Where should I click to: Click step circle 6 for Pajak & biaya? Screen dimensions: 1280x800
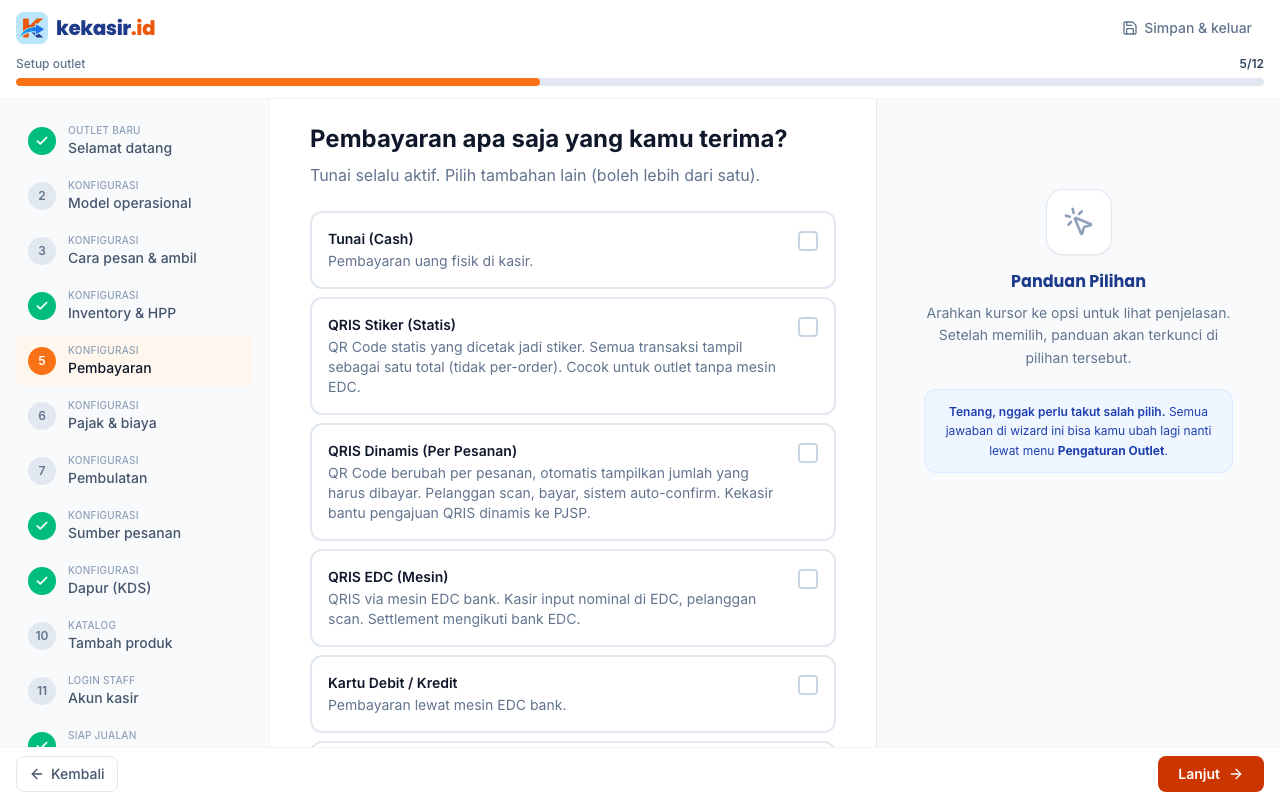[x=42, y=416]
